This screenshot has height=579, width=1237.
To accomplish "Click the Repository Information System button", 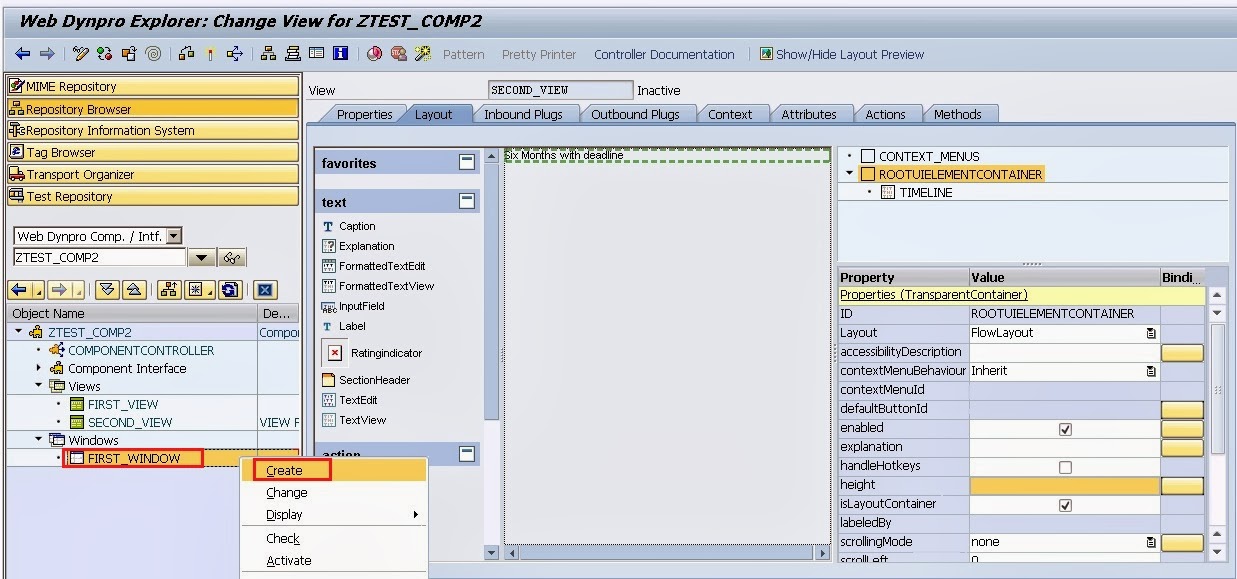I will coord(153,130).
